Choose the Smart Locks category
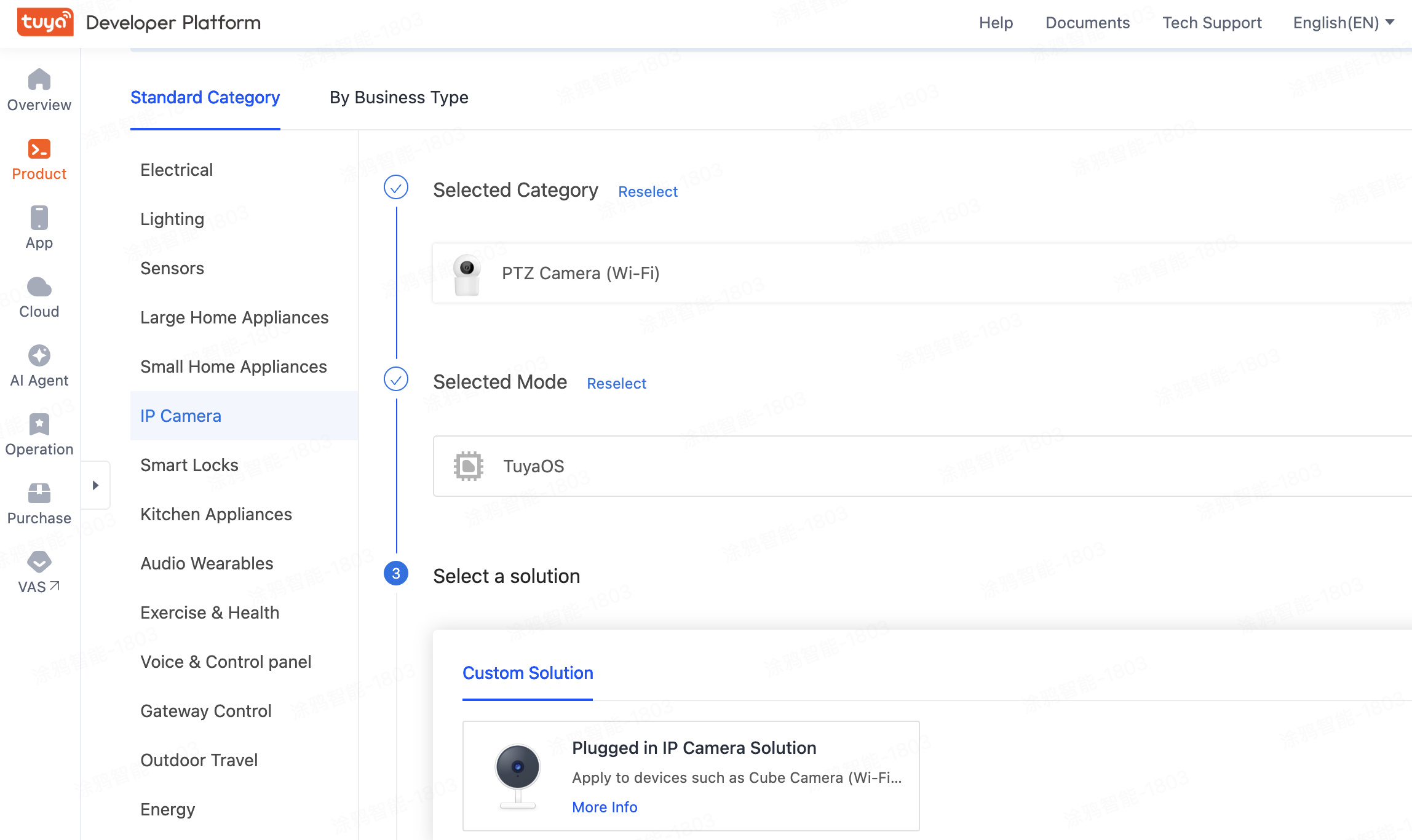 point(244,465)
